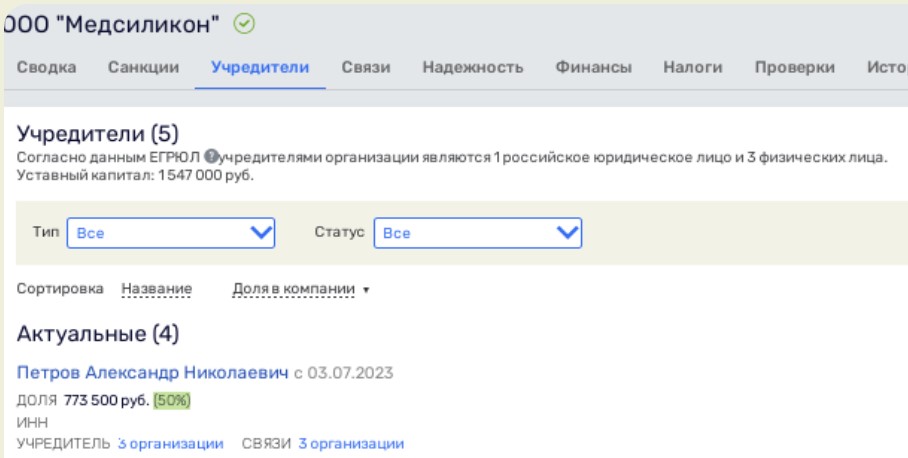Open the СВЯЗИ 3 организации link
The height and width of the screenshot is (458, 908).
(x=350, y=443)
